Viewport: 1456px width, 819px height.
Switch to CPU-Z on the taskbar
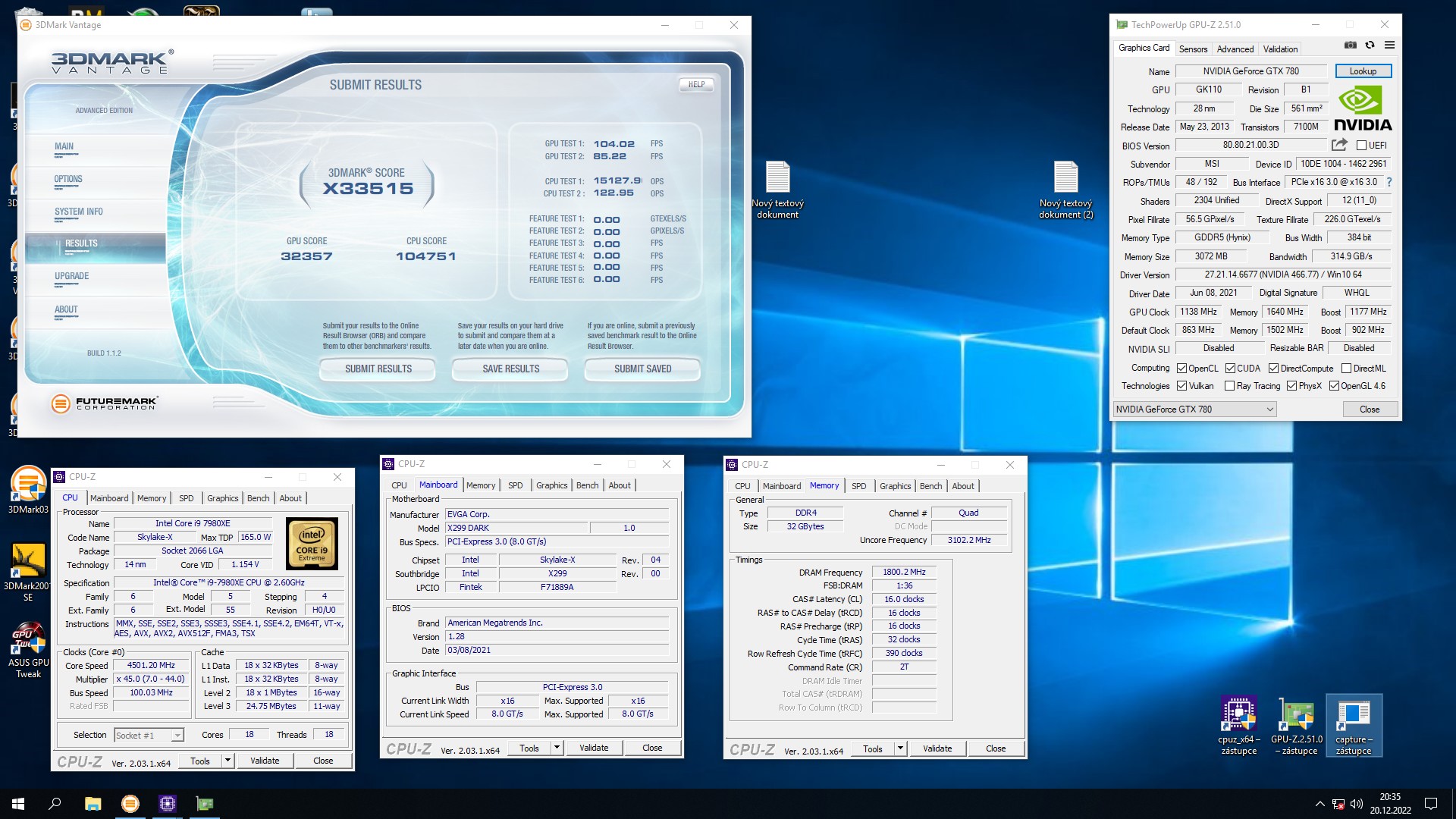click(x=168, y=804)
